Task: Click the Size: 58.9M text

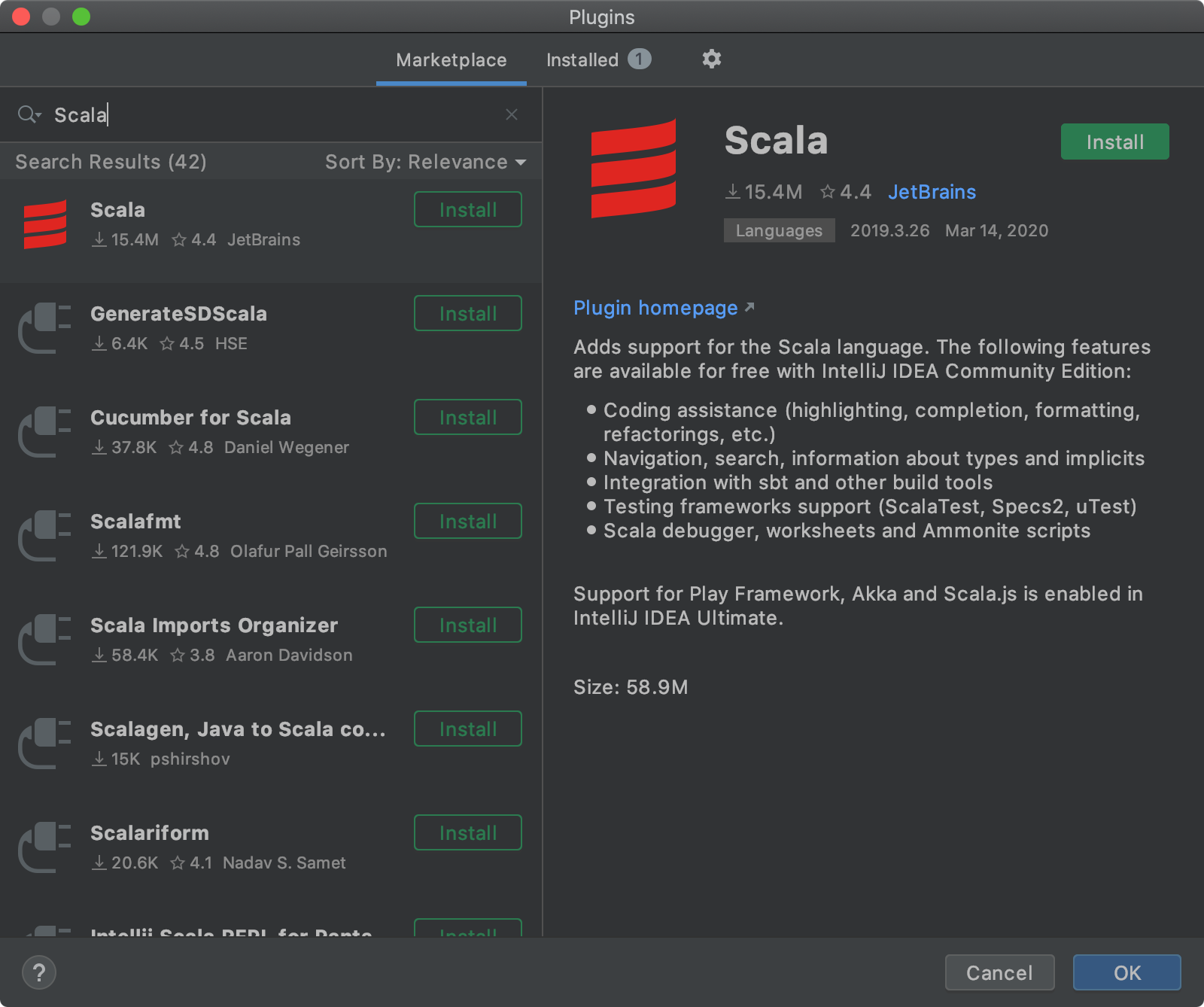Action: pyautogui.click(x=631, y=687)
